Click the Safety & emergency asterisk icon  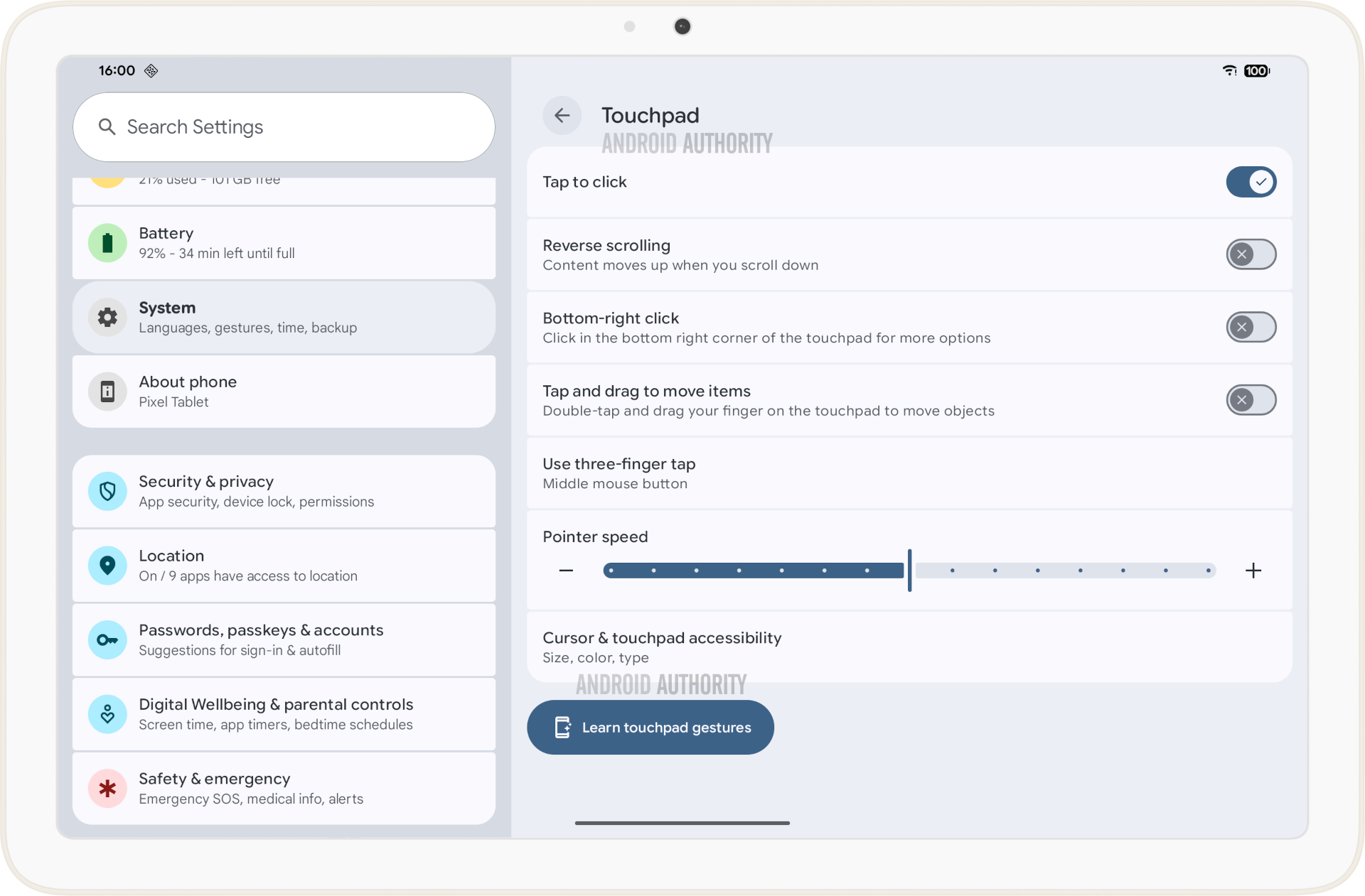[x=107, y=788]
